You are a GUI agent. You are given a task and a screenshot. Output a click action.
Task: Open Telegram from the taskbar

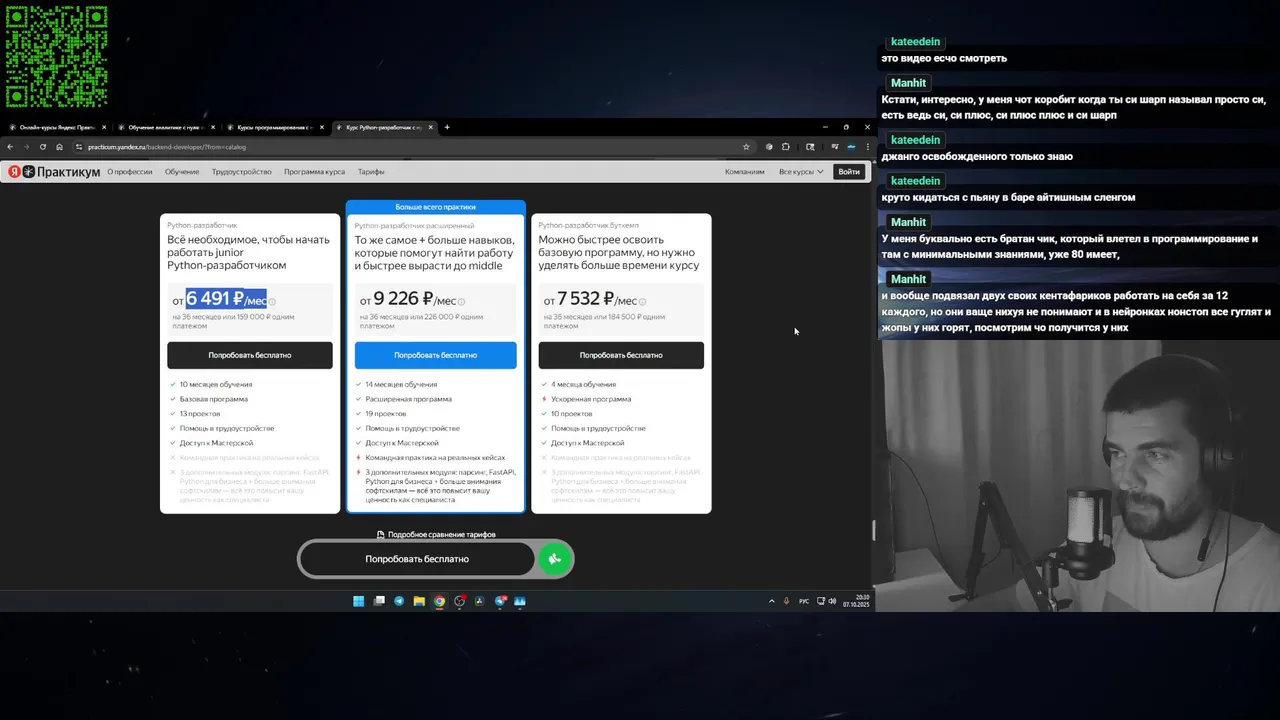tap(399, 601)
